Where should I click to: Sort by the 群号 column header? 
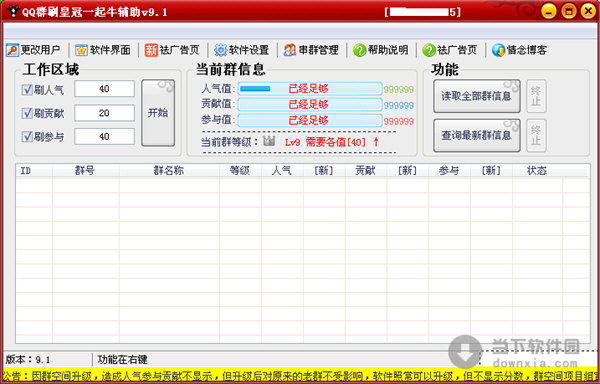(86, 171)
